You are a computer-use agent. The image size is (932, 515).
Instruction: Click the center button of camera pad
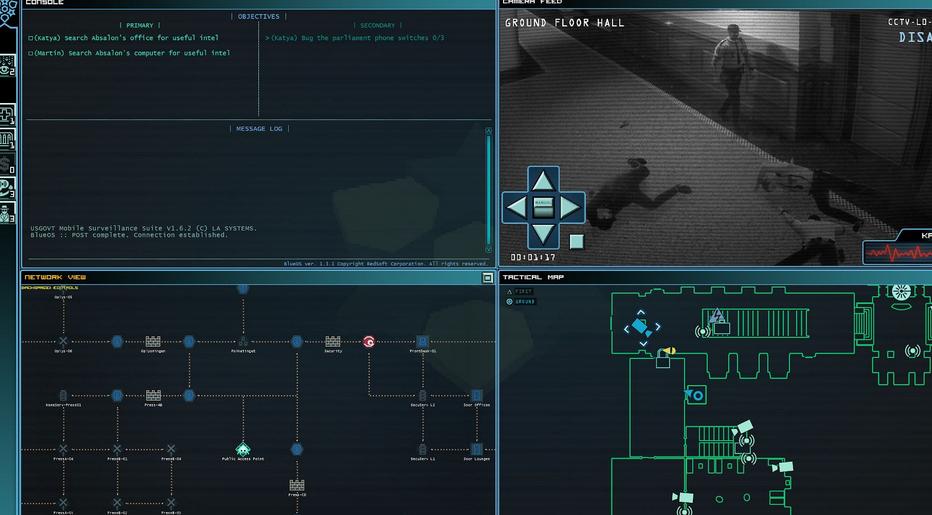pyautogui.click(x=543, y=208)
